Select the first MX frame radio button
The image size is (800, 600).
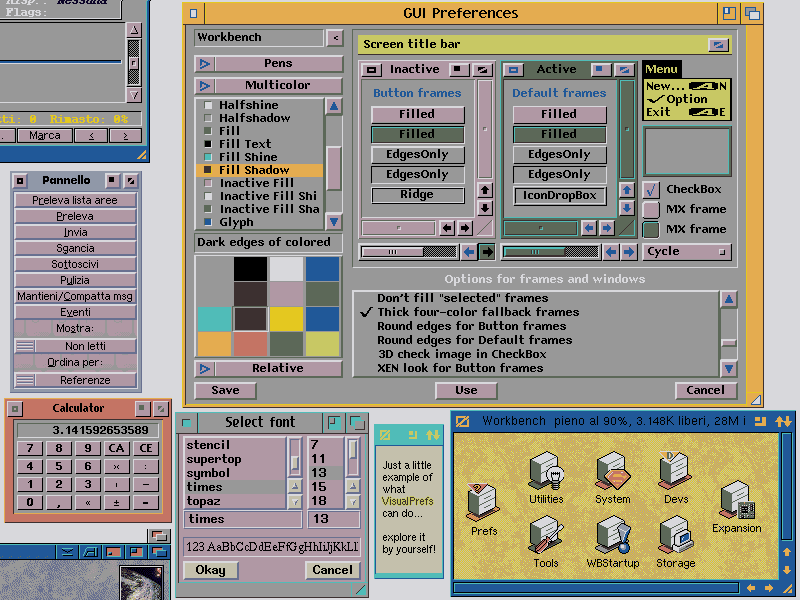[x=651, y=209]
